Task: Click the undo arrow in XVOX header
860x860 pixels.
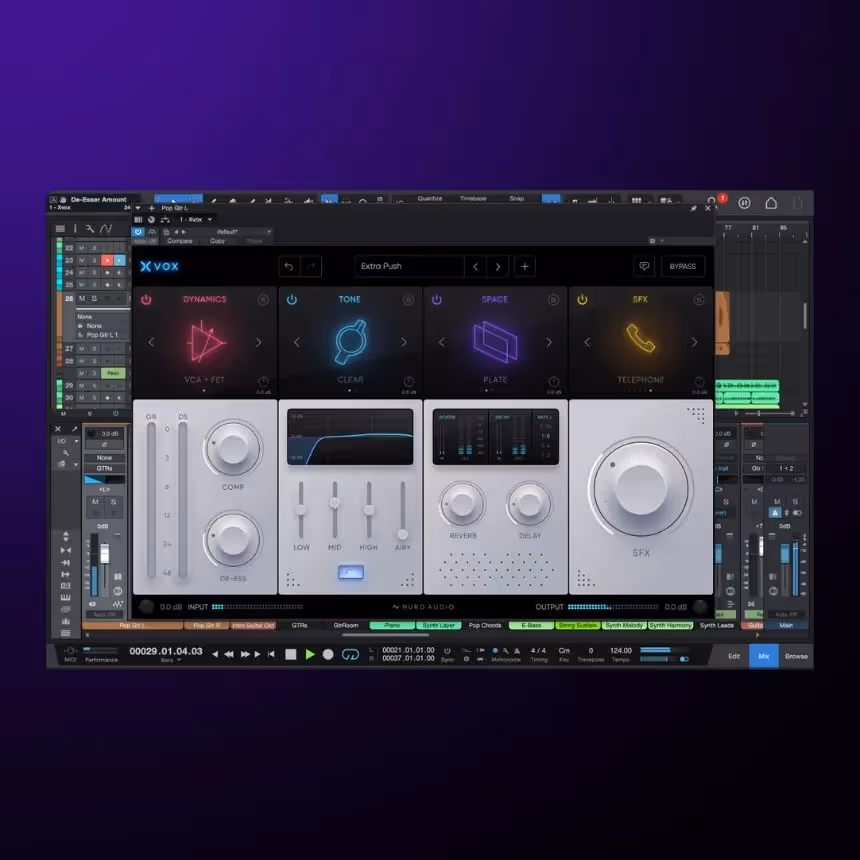Action: [289, 267]
